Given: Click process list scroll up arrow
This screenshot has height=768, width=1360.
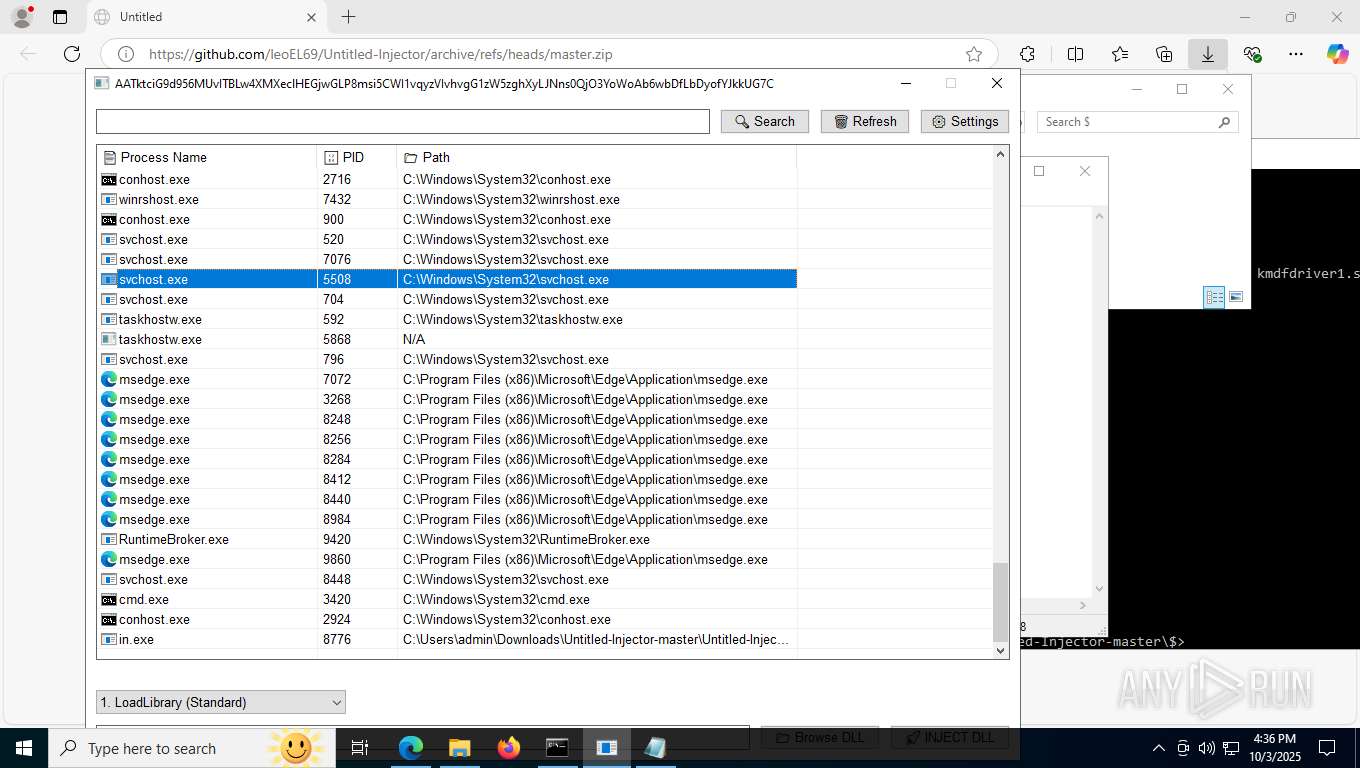Looking at the screenshot, I should point(1000,154).
